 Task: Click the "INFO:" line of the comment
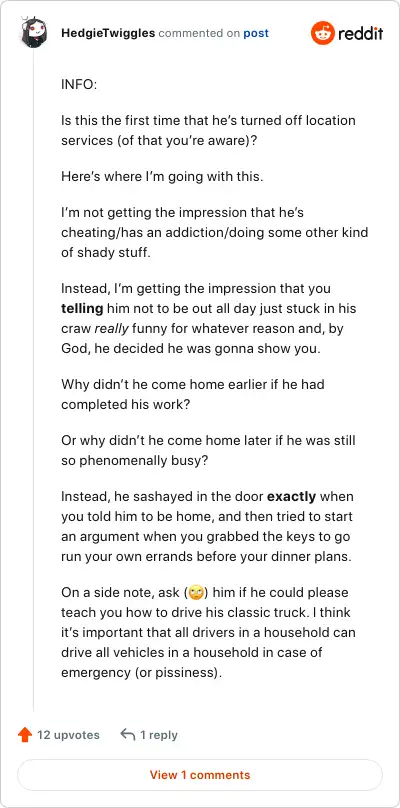[x=79, y=85]
